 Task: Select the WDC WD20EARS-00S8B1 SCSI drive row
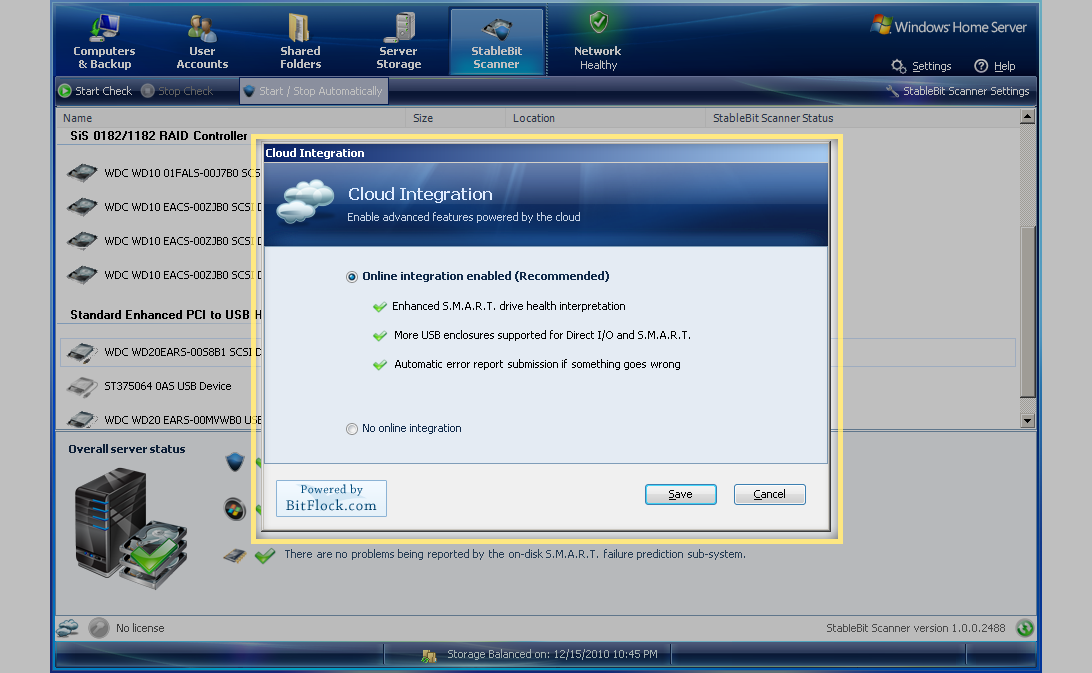pyautogui.click(x=538, y=352)
